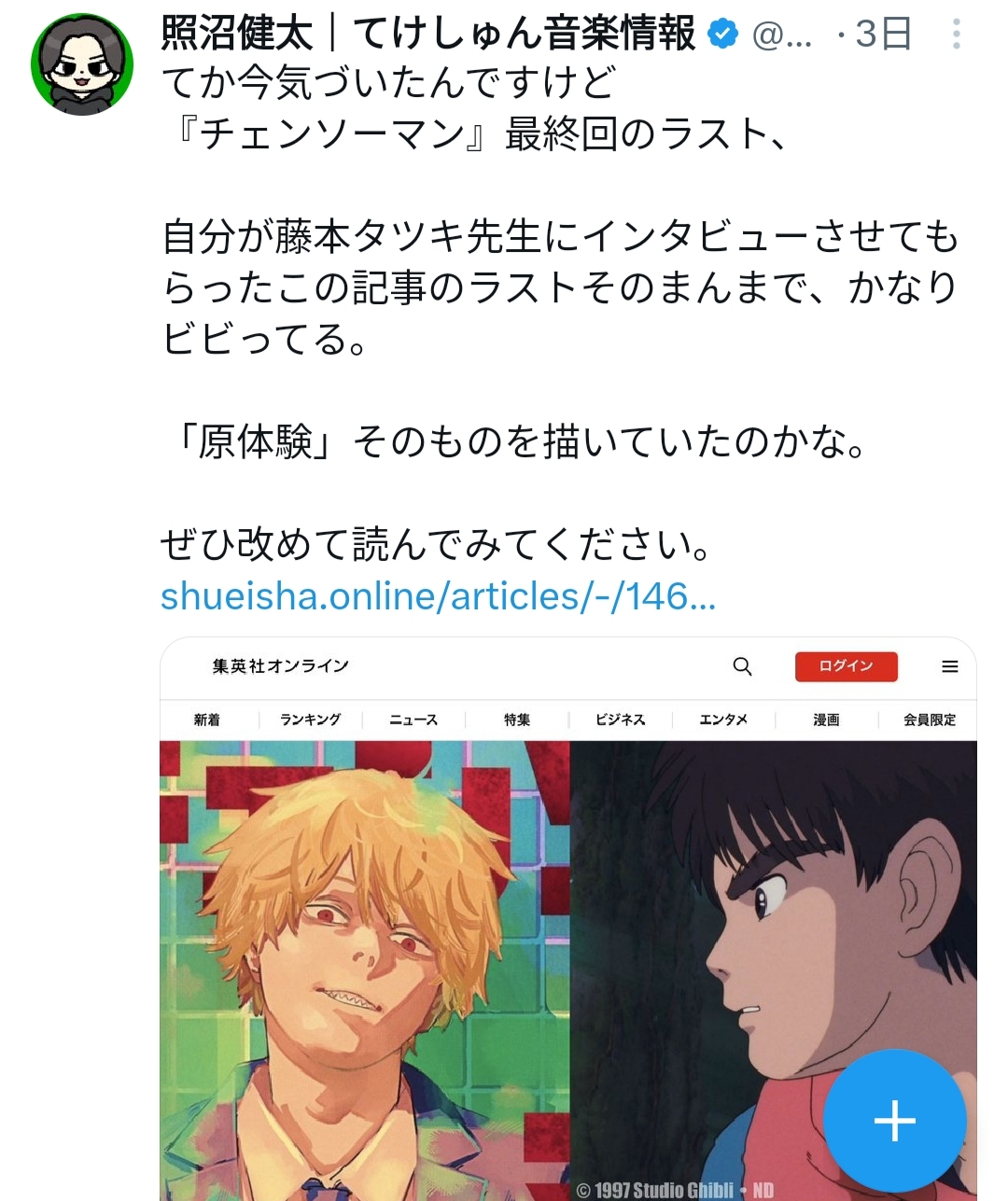Screen dimensions: 1008x1201
Task: Select the ニュース tab
Action: click(413, 719)
